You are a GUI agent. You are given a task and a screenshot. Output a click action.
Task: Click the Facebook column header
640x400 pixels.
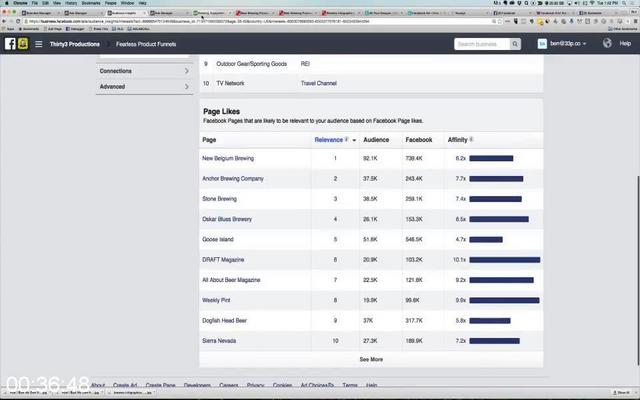419,140
